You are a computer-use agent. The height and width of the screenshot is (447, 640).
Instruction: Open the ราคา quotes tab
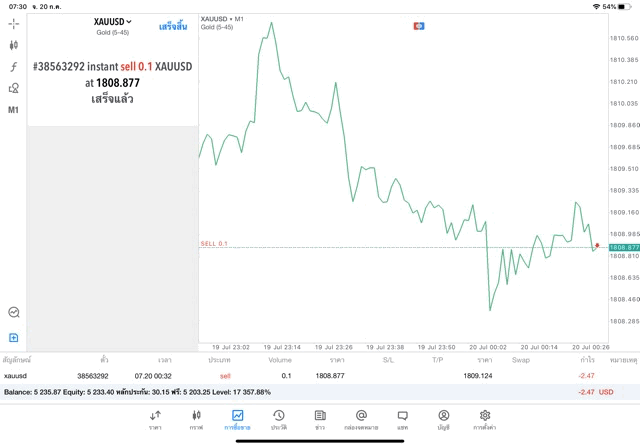click(x=155, y=420)
